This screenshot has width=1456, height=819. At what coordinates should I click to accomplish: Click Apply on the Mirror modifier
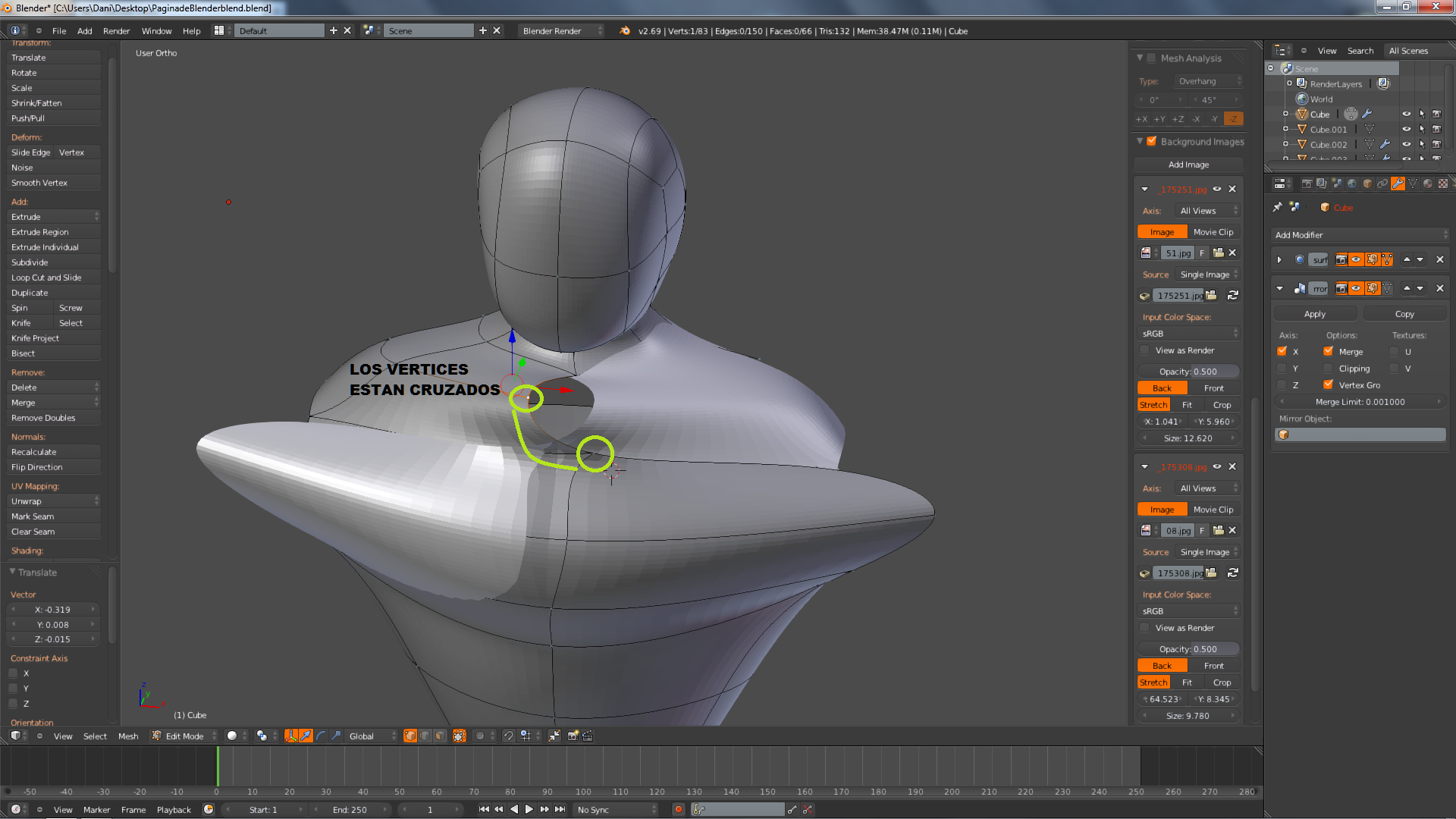click(1314, 314)
